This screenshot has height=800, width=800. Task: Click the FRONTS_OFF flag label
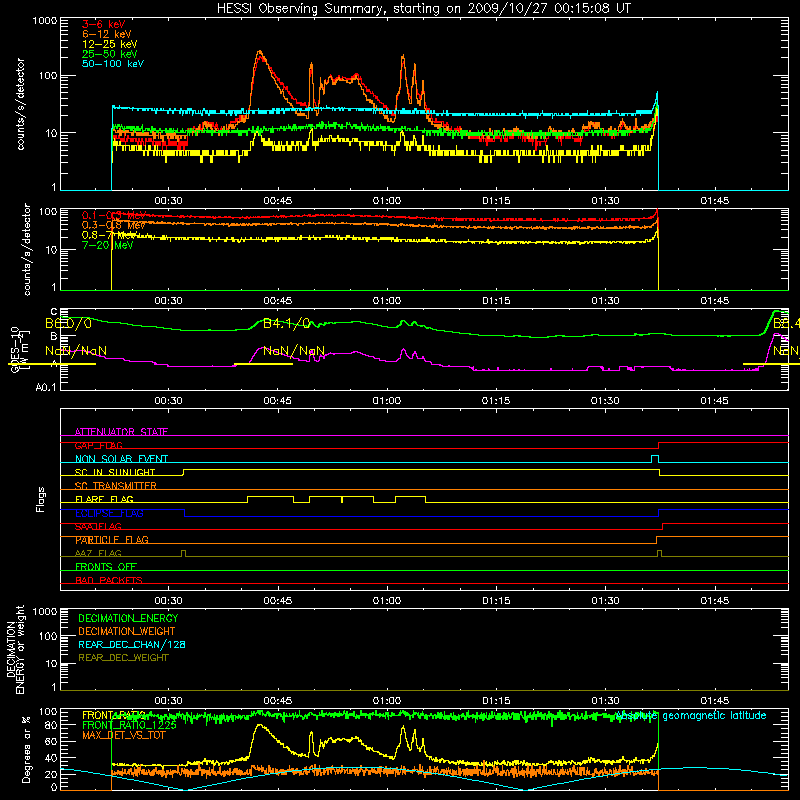(x=106, y=567)
